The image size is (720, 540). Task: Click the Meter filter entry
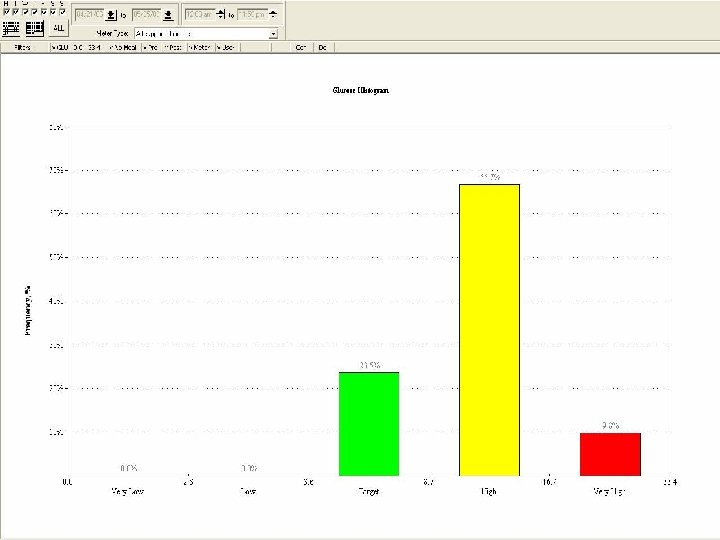[x=199, y=47]
